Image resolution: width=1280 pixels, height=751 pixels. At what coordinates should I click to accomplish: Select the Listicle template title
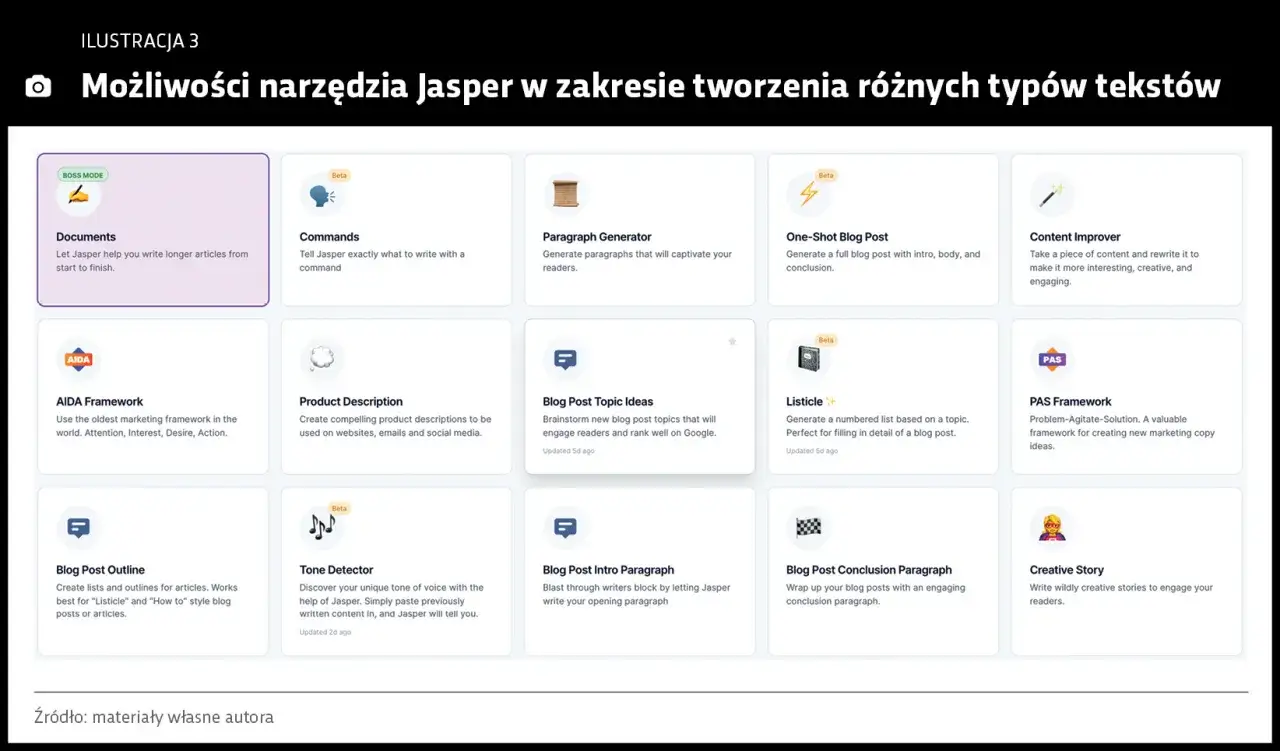tap(804, 402)
